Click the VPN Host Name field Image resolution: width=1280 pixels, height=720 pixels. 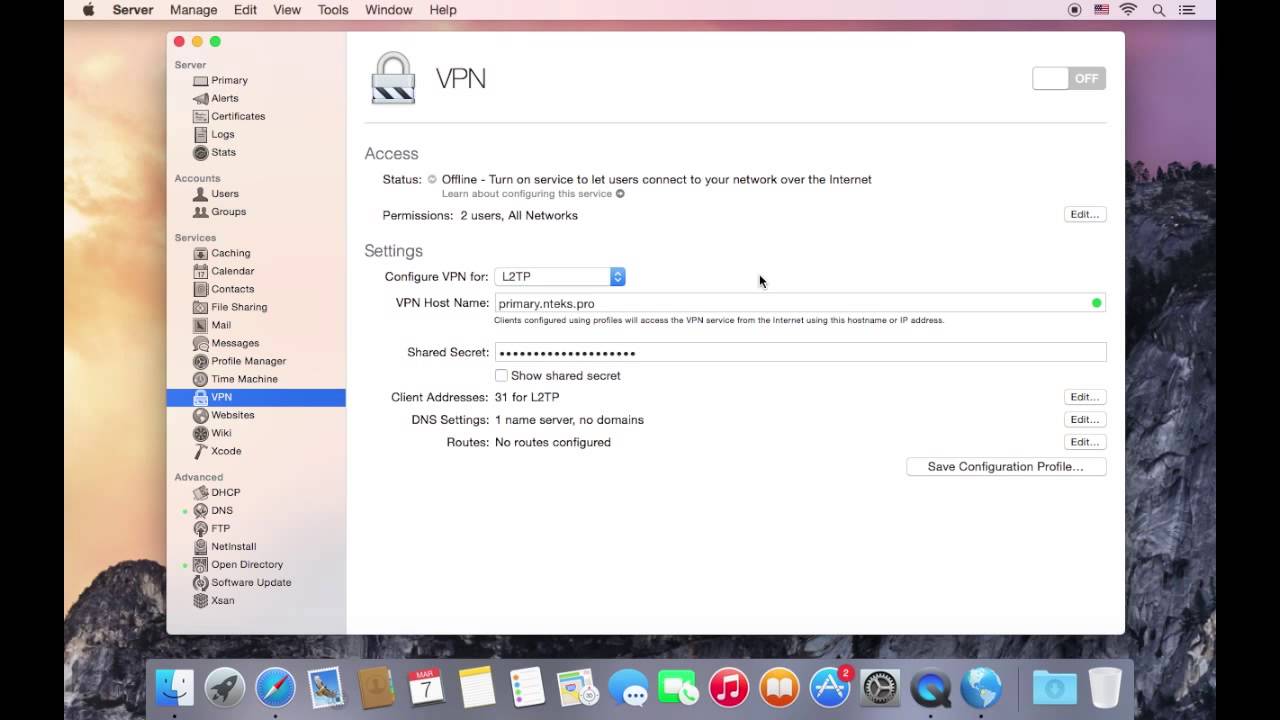click(800, 303)
